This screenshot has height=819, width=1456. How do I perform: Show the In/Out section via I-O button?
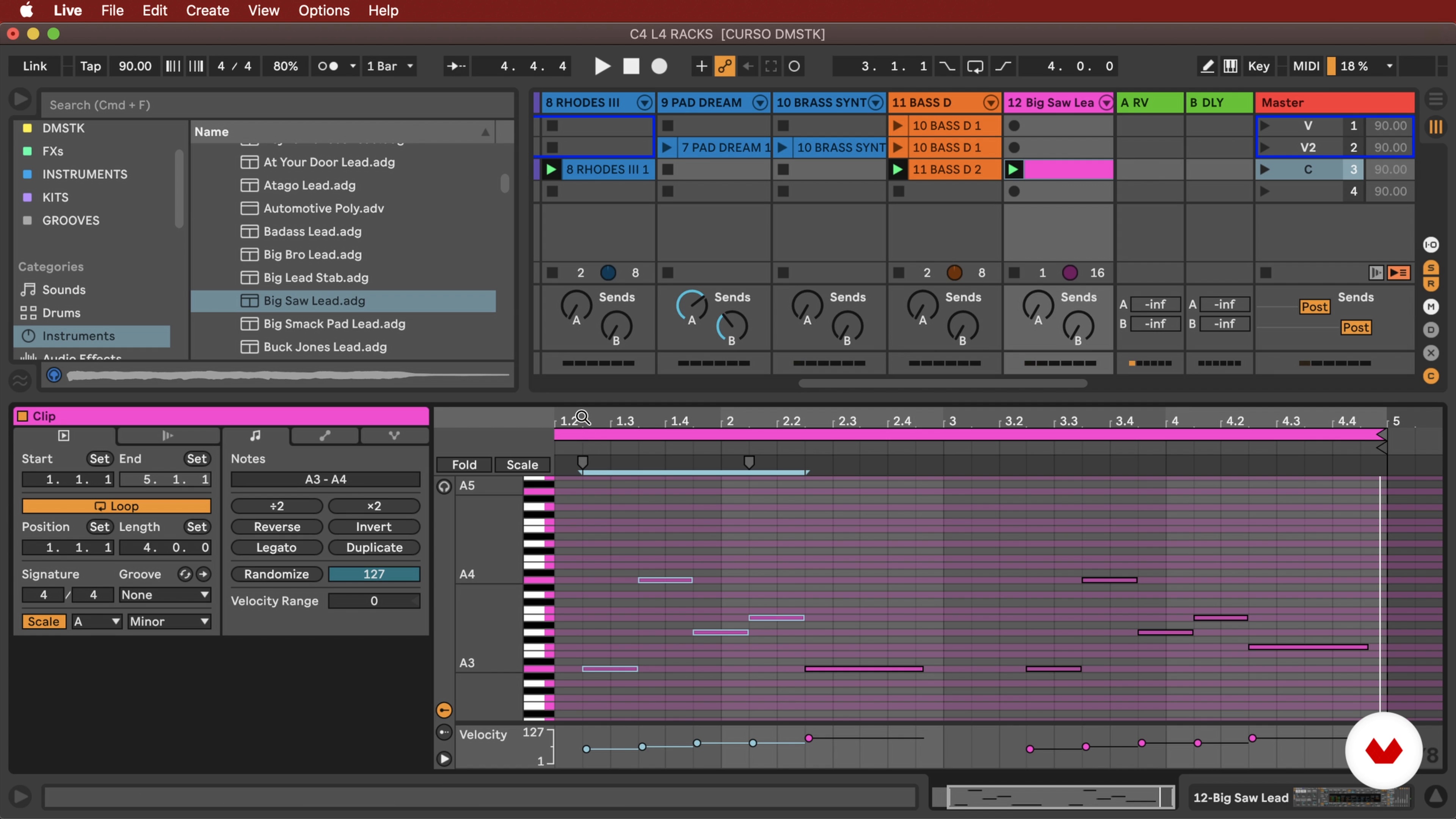tap(1431, 245)
